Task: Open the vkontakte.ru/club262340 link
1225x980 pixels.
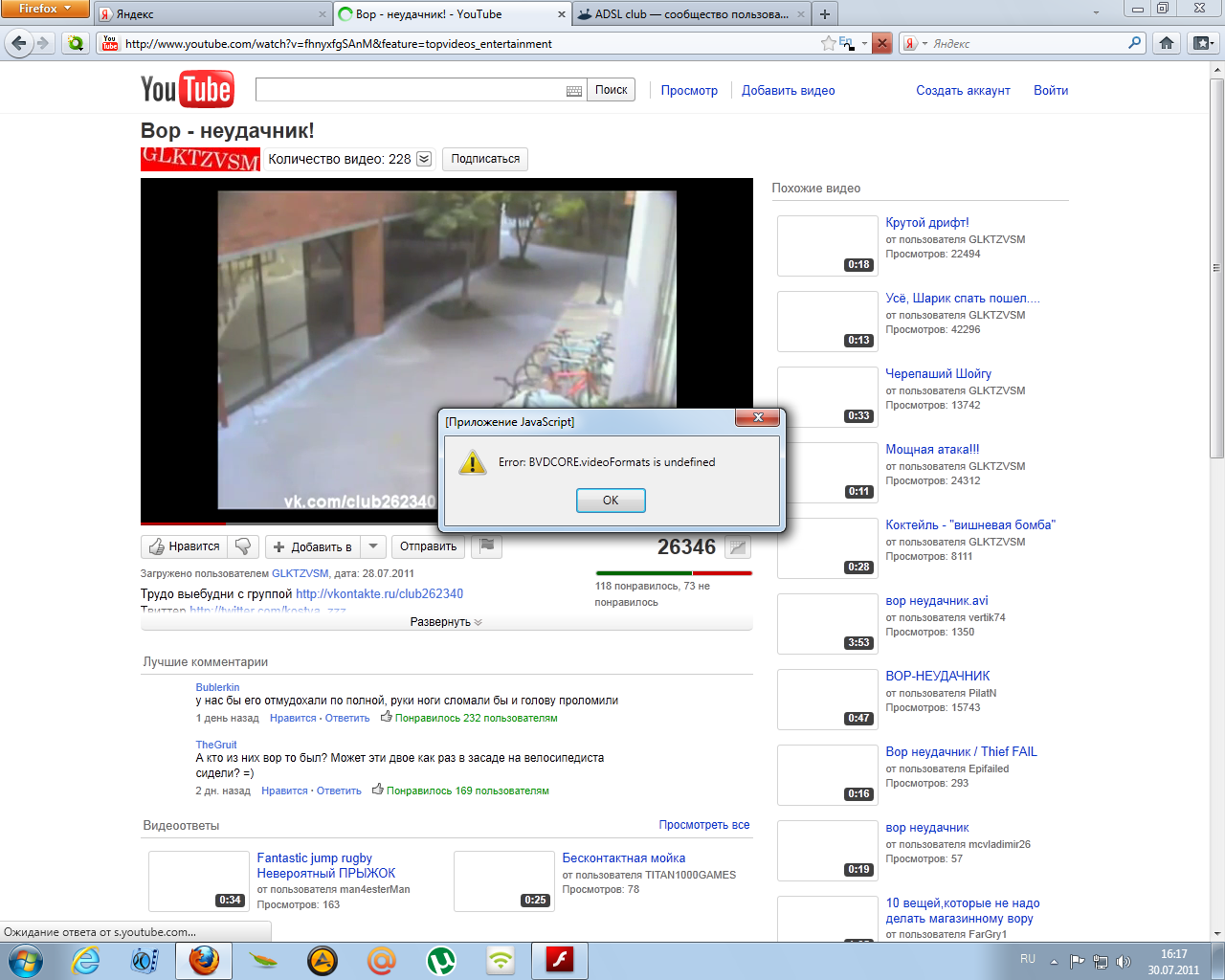Action: (x=379, y=593)
